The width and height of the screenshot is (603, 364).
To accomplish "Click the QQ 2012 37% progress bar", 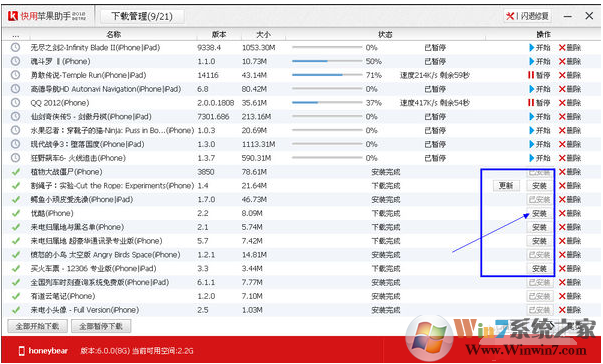I will pos(327,103).
